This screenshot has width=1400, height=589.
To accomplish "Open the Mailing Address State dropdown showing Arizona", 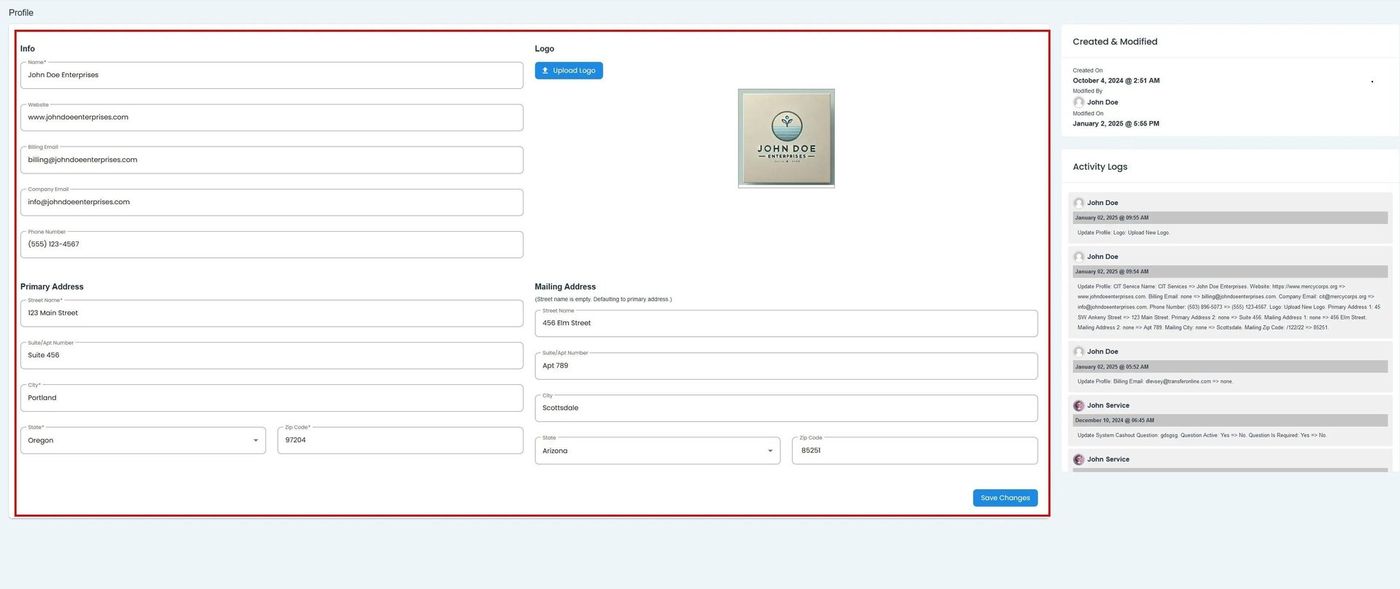I will [657, 451].
